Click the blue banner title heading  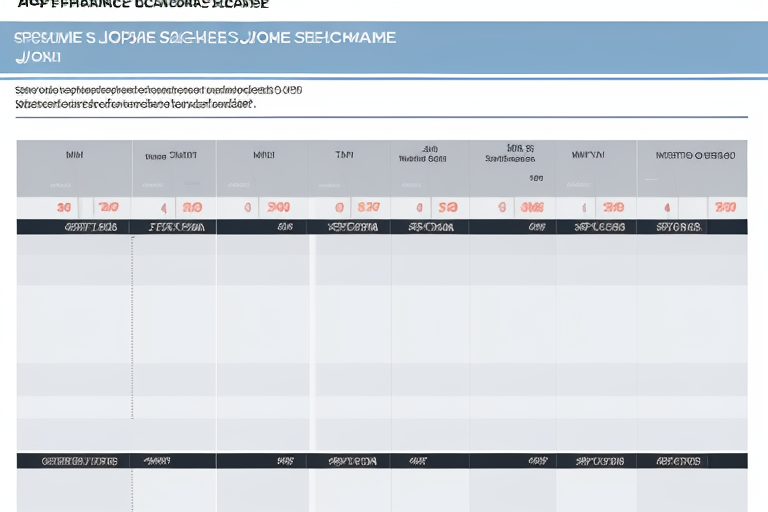(x=205, y=38)
